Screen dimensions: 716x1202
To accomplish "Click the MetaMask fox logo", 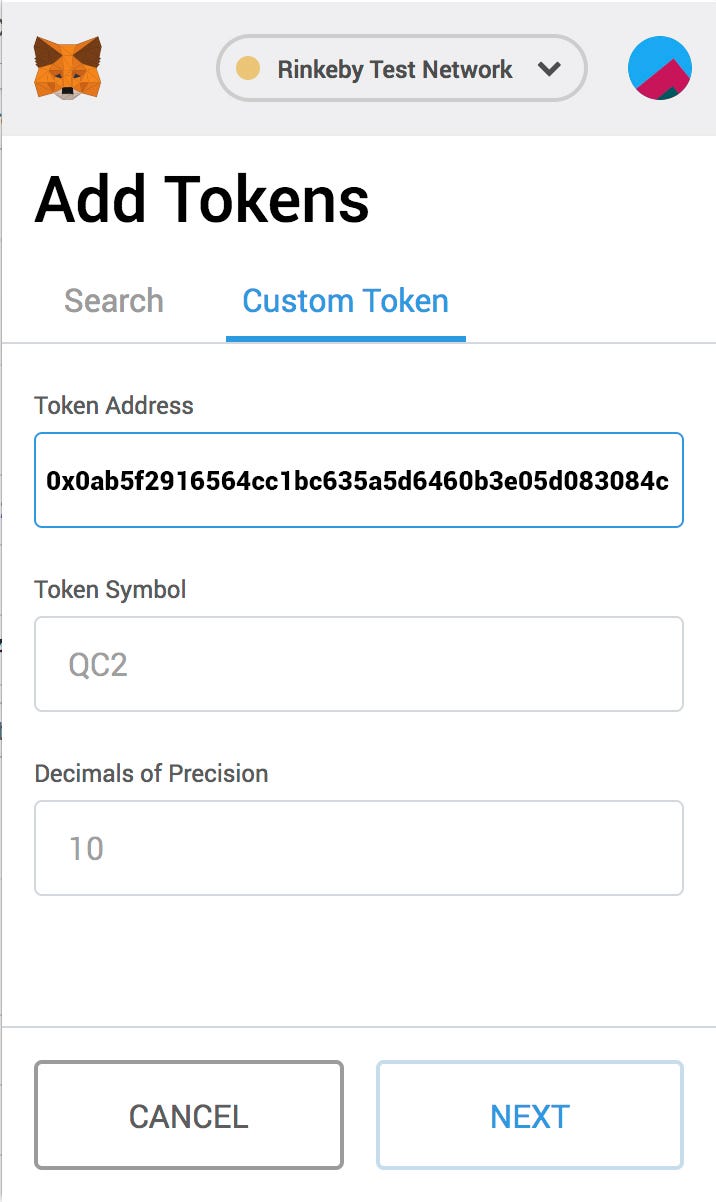I will coord(67,68).
